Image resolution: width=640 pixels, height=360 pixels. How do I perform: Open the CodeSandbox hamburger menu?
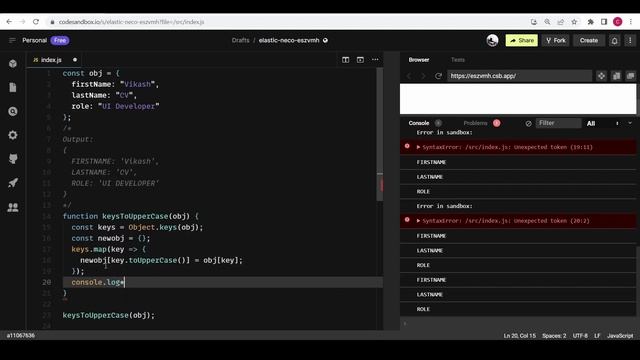(12, 40)
